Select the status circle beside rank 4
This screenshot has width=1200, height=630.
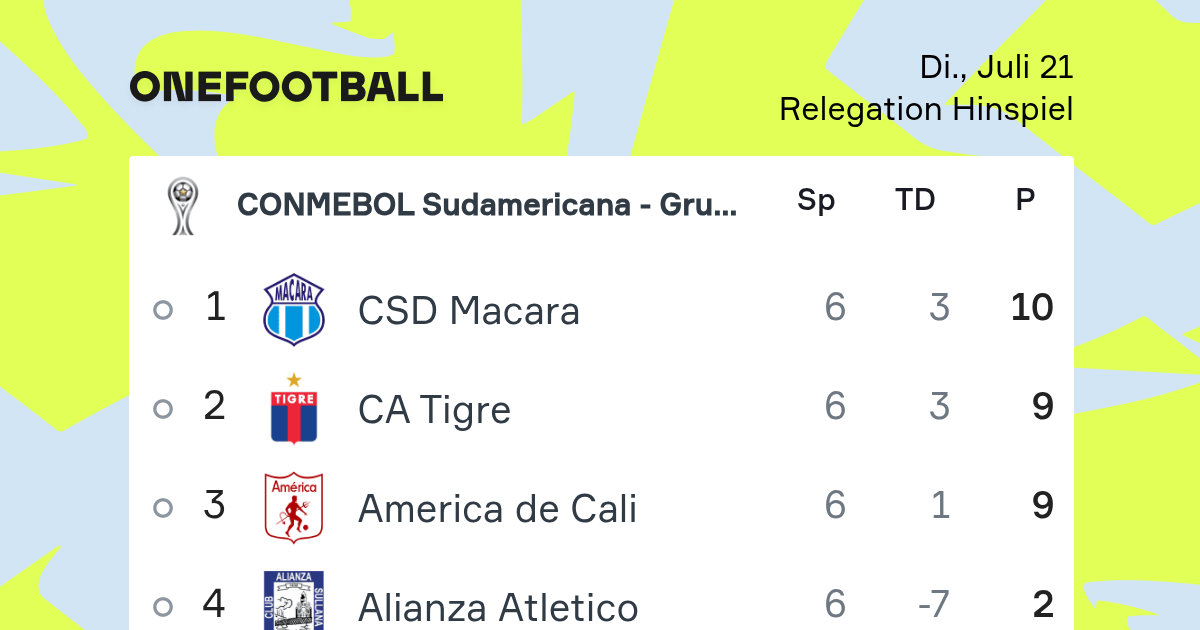tap(163, 607)
